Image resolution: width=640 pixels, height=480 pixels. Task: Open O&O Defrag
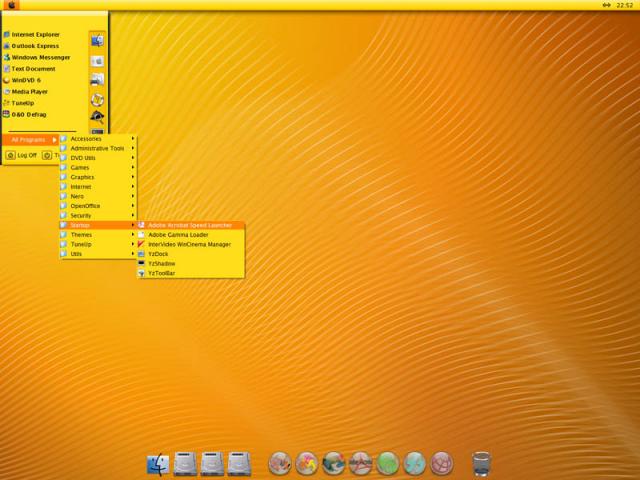pyautogui.click(x=25, y=115)
